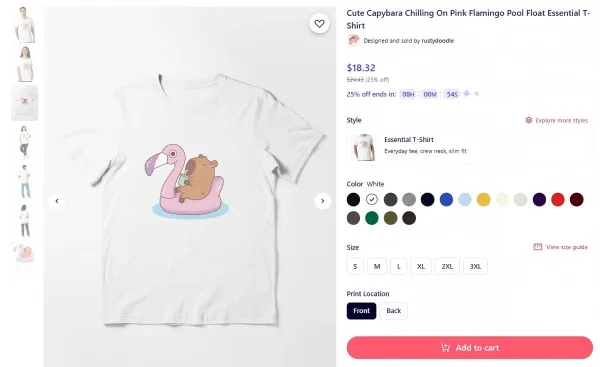600x367 pixels.
Task: Go to the next product image arrow
Action: click(x=323, y=201)
